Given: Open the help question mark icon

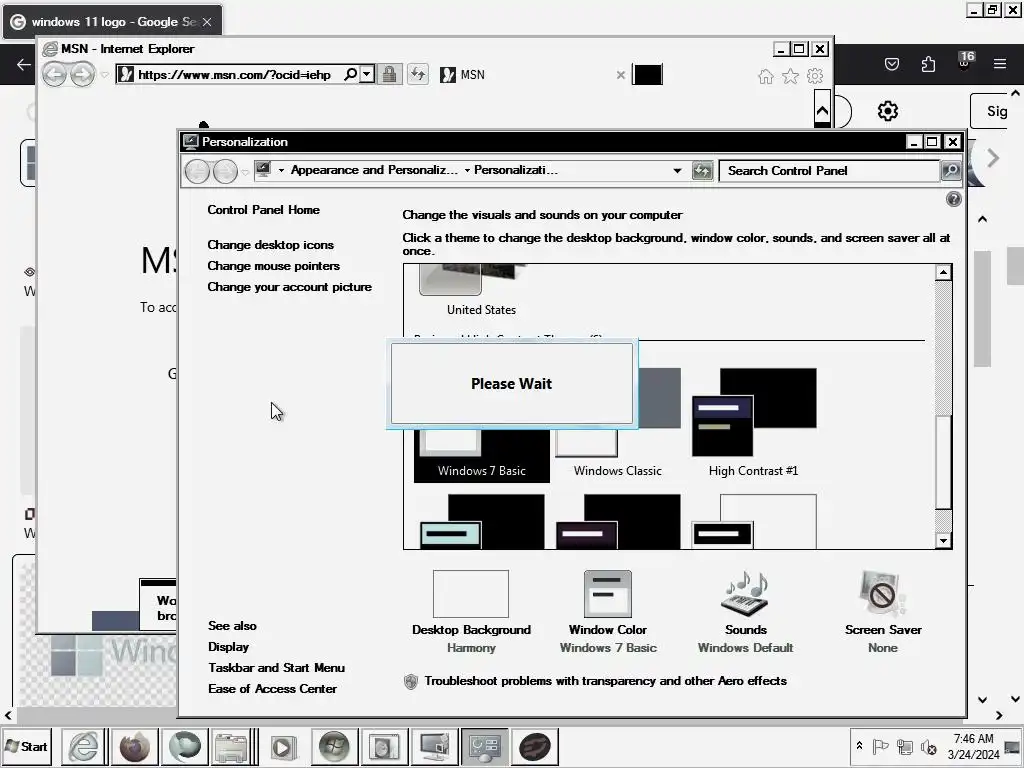Looking at the screenshot, I should point(953,199).
